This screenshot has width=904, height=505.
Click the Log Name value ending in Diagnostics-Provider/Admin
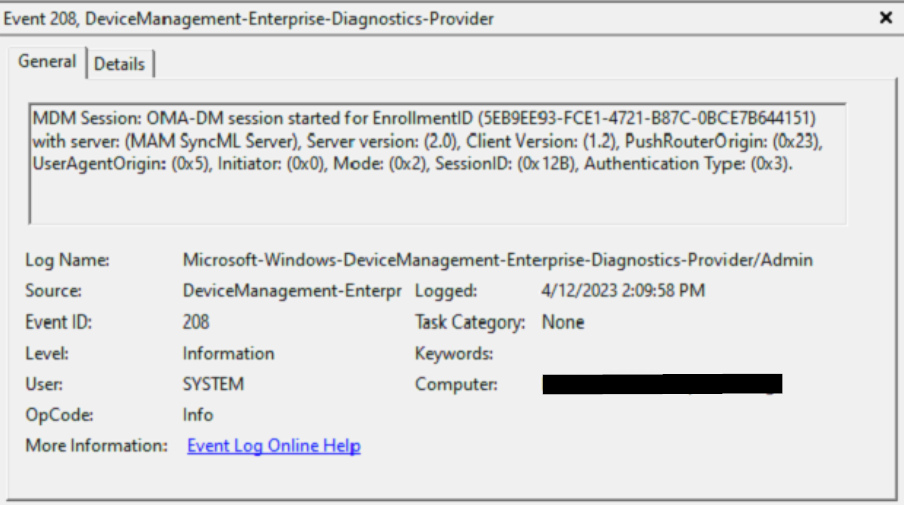pyautogui.click(x=497, y=260)
